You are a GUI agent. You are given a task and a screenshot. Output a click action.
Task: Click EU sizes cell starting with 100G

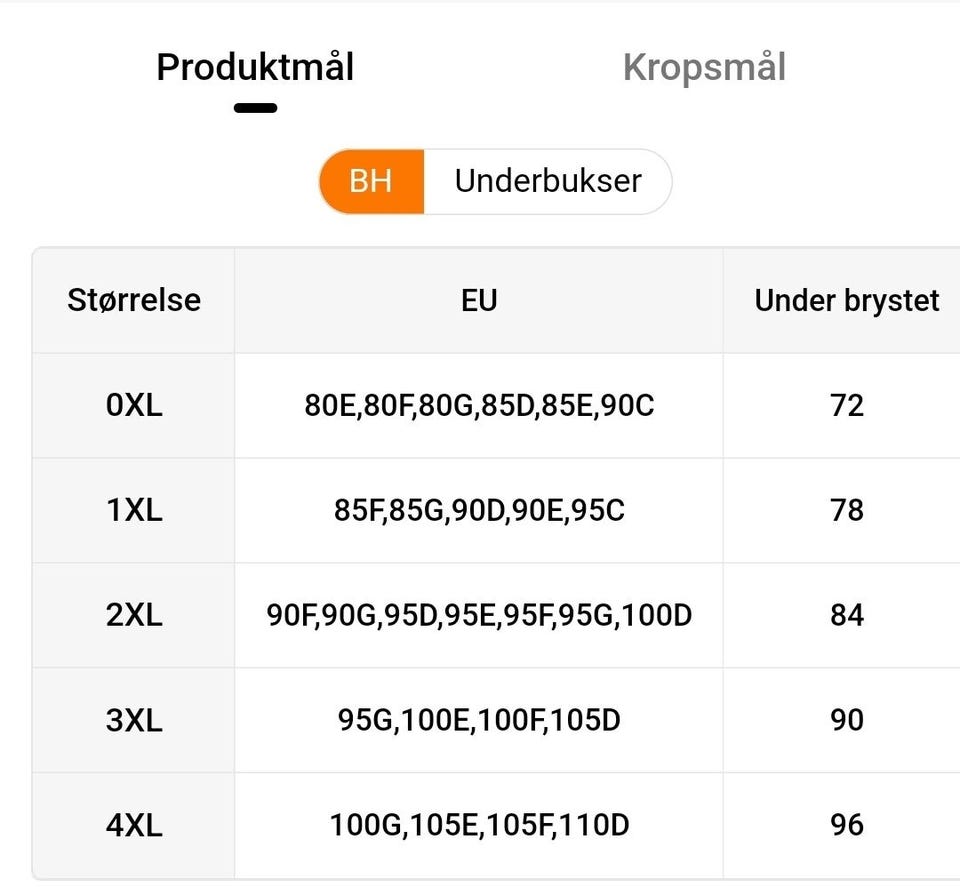(479, 825)
